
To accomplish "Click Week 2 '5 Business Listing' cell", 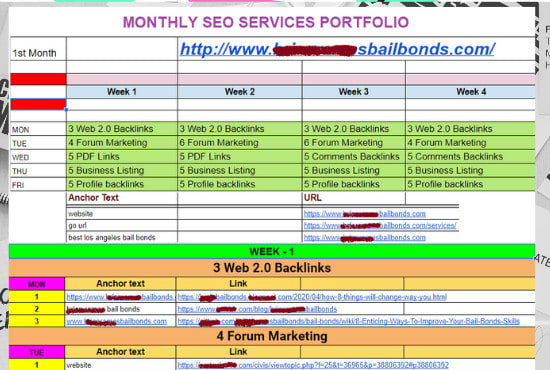I will pyautogui.click(x=240, y=170).
